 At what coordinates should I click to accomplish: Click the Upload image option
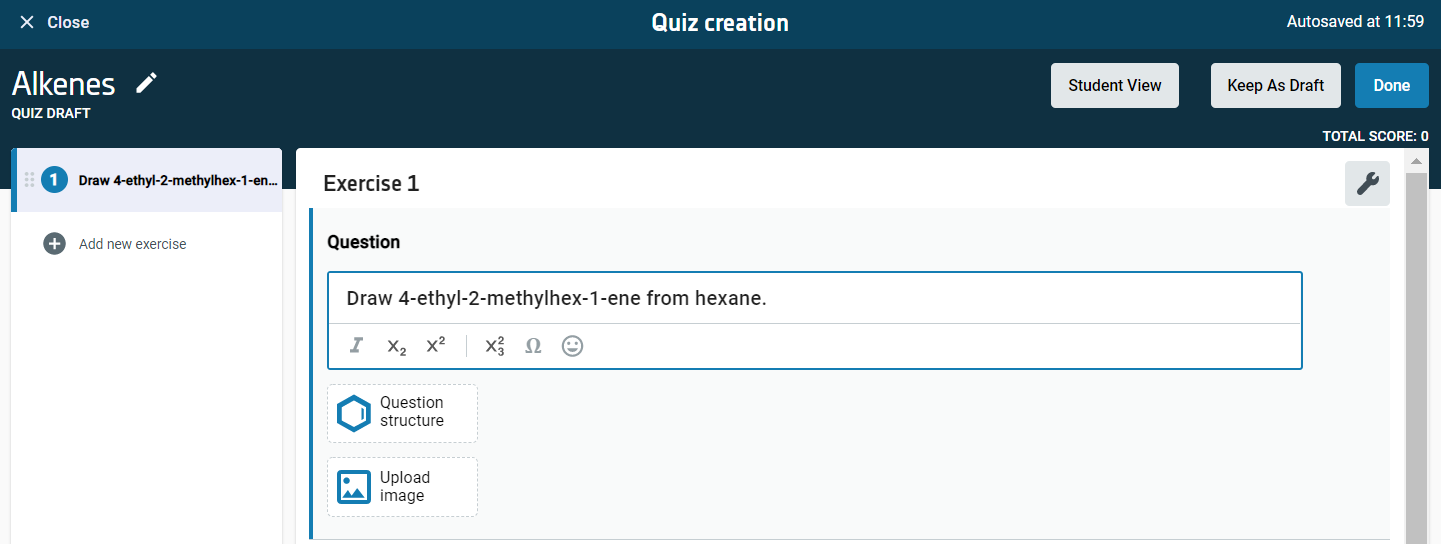pyautogui.click(x=402, y=487)
